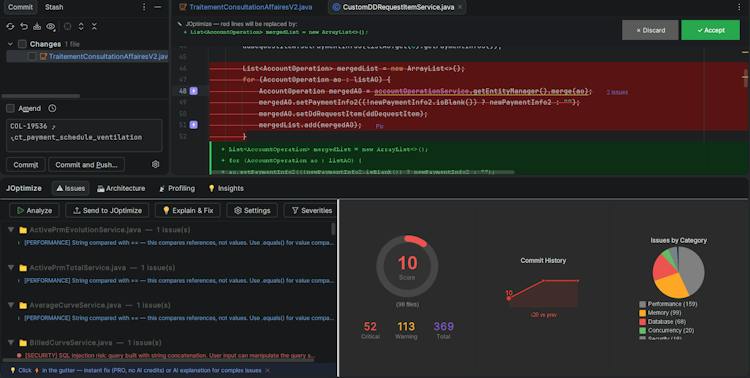Click the commit message input field
The width and height of the screenshot is (750, 378).
tap(84, 135)
